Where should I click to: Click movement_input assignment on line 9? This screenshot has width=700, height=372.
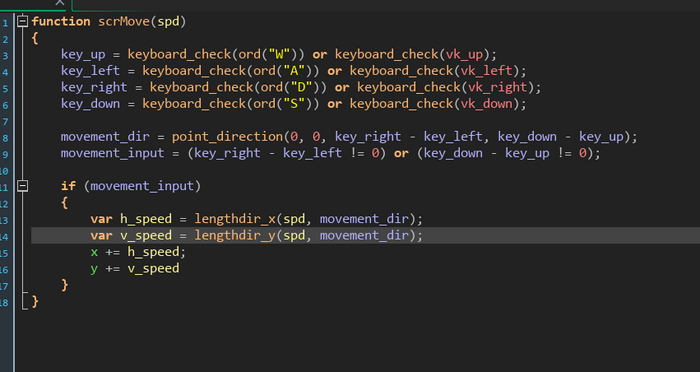112,153
